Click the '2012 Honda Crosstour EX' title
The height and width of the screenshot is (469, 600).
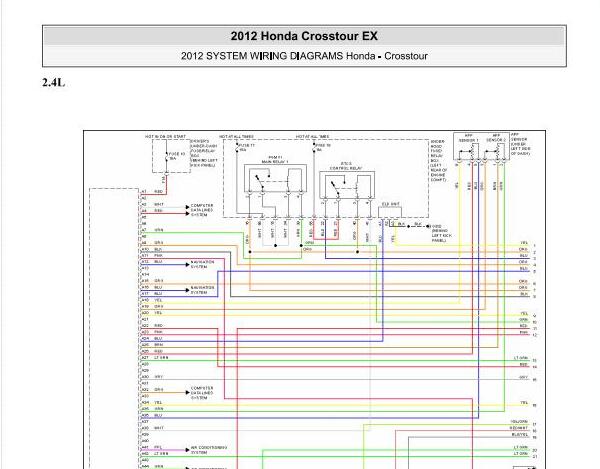click(304, 36)
